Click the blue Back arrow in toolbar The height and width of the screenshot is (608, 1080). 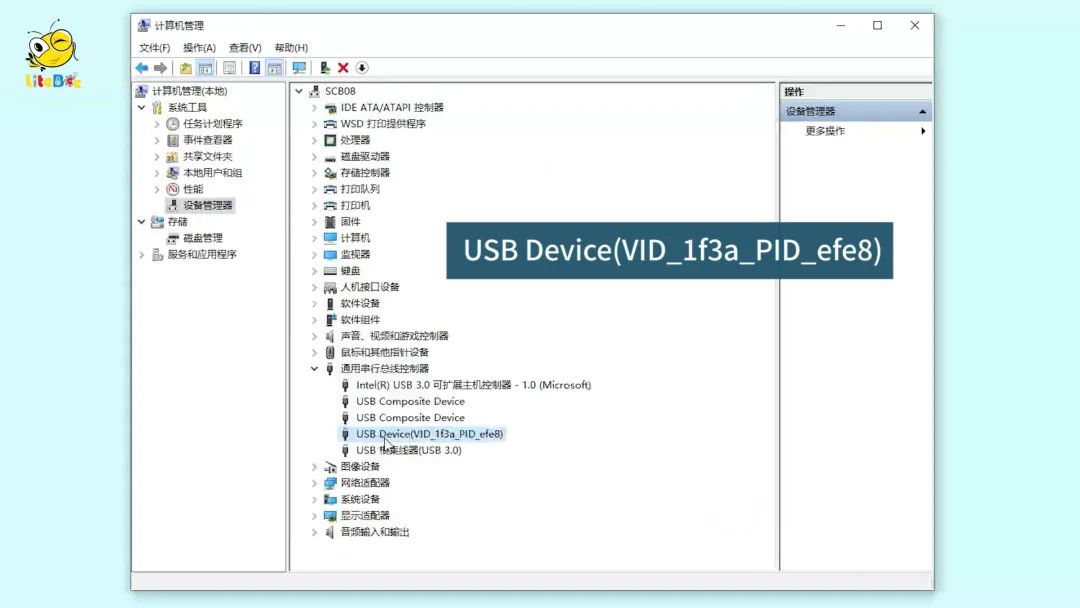142,68
